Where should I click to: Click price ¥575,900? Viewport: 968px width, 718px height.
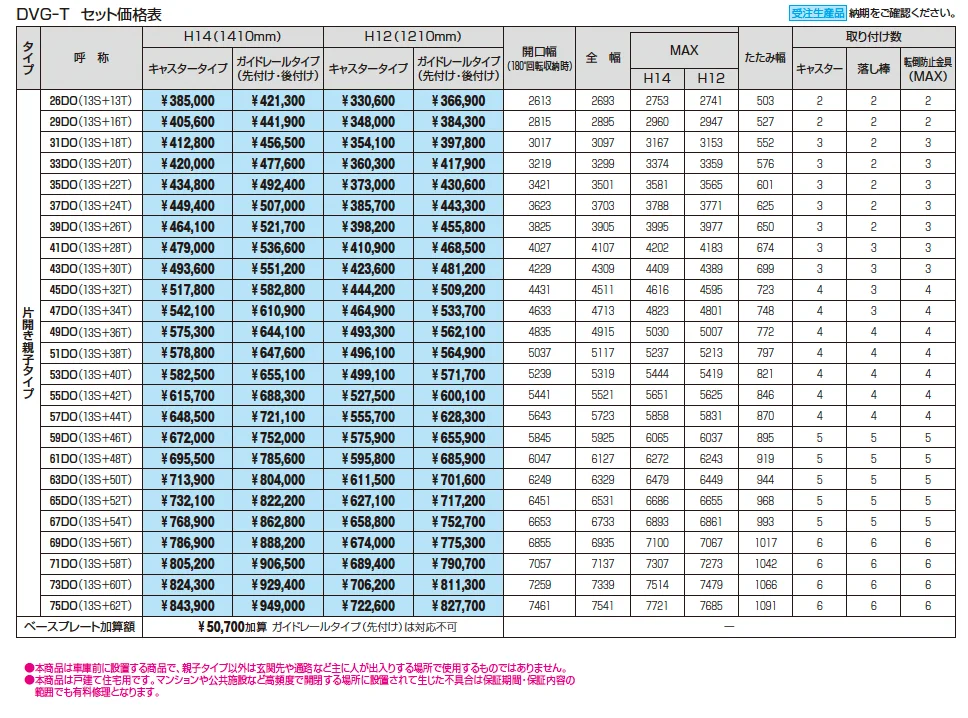click(x=368, y=438)
